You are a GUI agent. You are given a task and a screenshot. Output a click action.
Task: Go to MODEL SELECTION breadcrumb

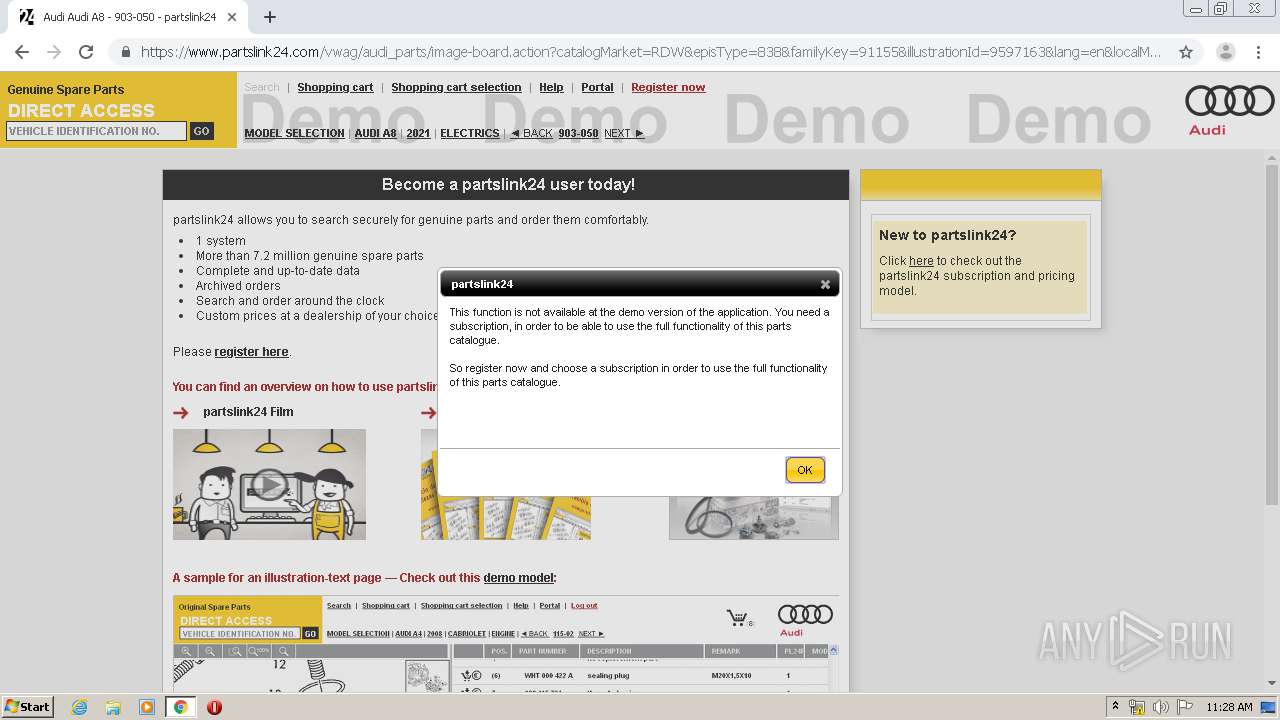click(x=294, y=133)
